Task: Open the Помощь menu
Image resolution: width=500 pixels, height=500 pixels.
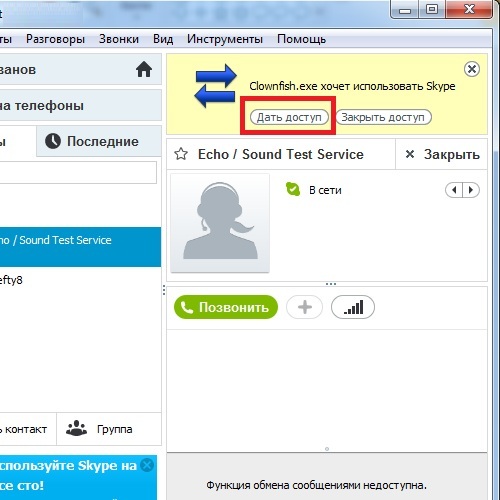Action: coord(301,39)
